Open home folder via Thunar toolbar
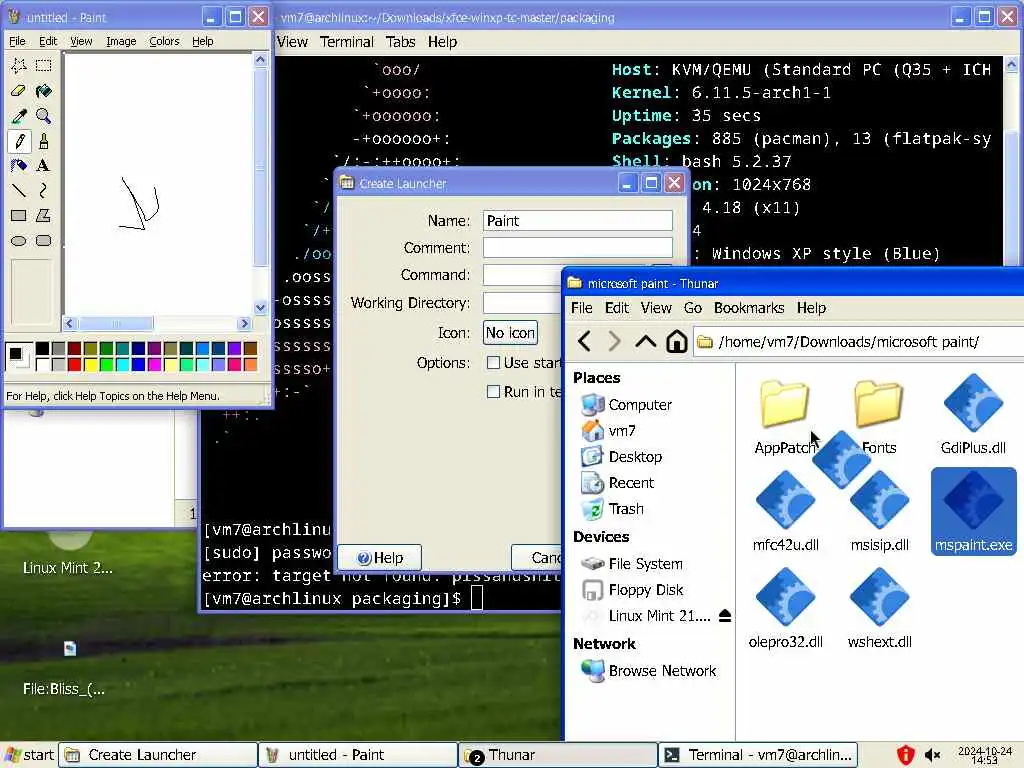The image size is (1024, 768). pos(677,341)
